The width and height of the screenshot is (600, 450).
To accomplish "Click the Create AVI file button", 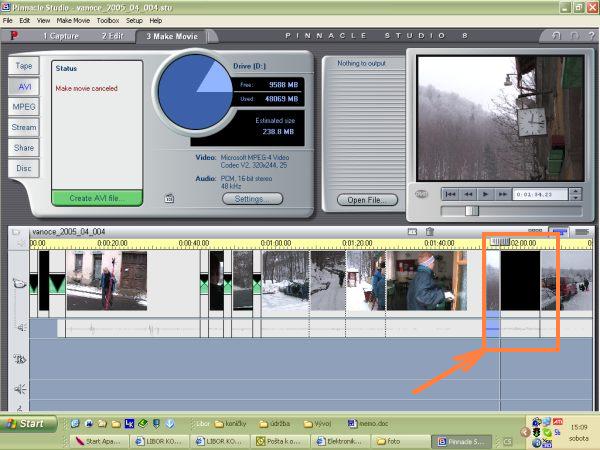I will 97,198.
